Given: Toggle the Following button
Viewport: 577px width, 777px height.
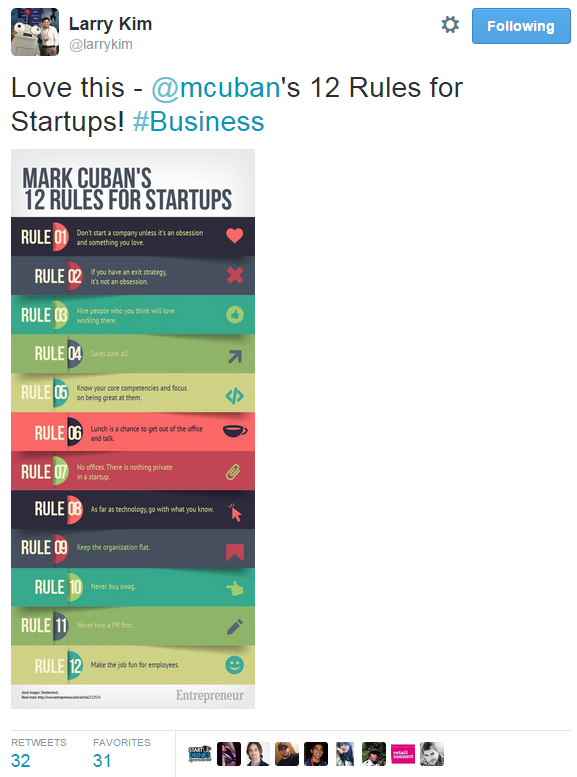Looking at the screenshot, I should [x=521, y=26].
